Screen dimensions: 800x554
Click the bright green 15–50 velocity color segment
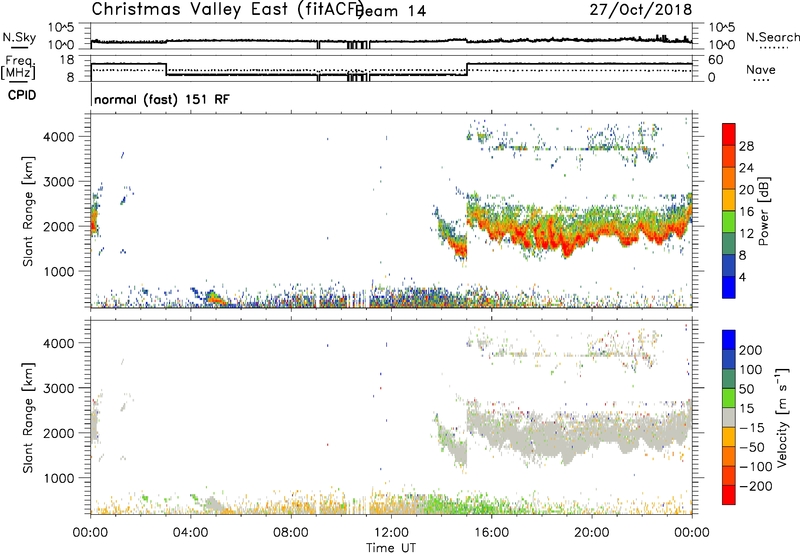click(729, 398)
